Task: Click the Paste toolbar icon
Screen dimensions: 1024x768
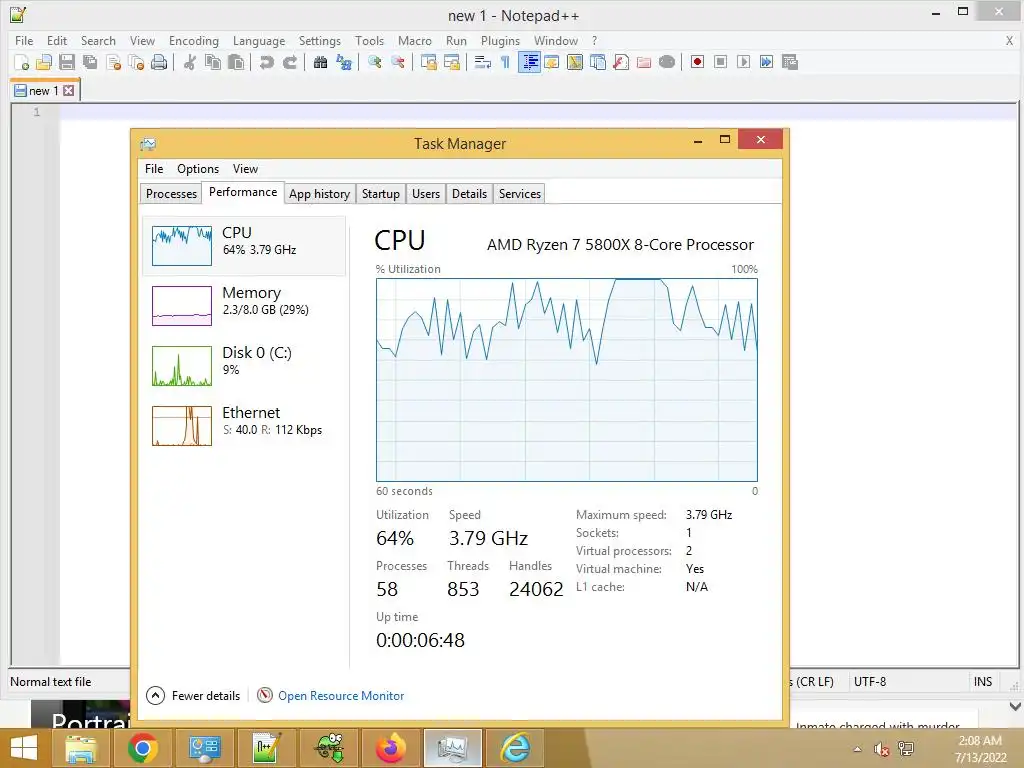Action: [236, 62]
